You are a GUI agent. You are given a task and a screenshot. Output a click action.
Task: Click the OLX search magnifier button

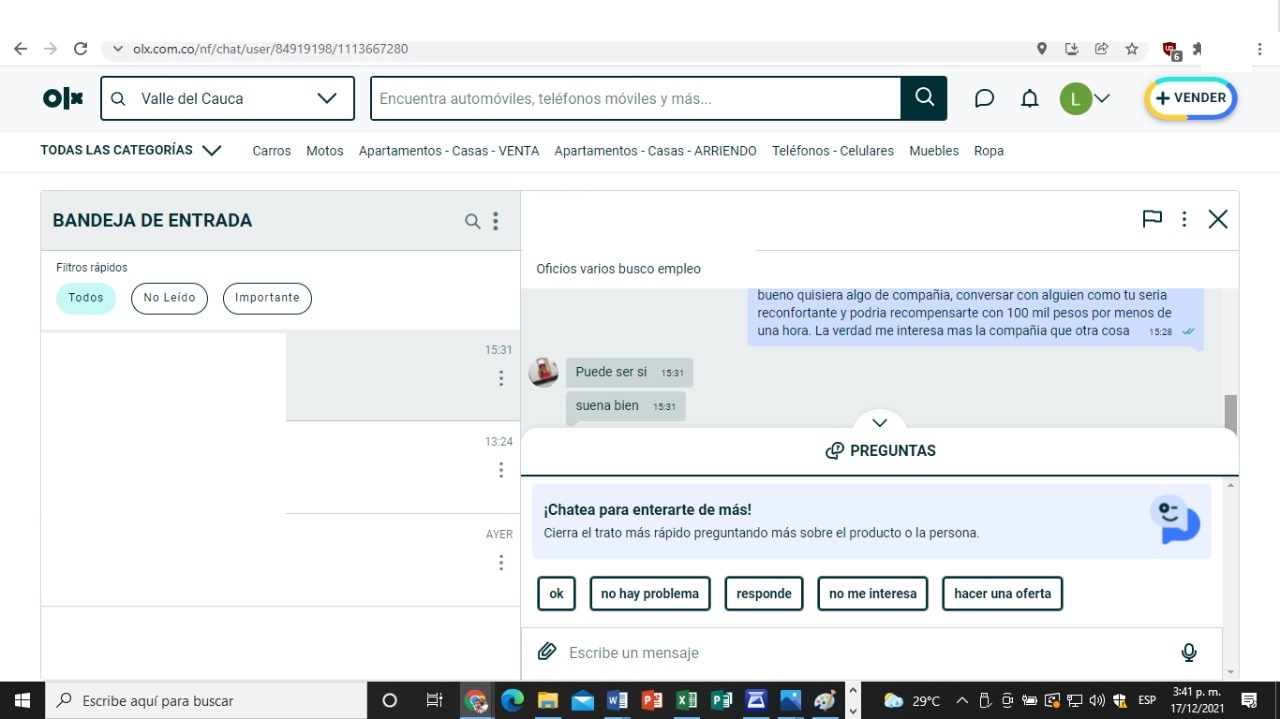tap(924, 98)
